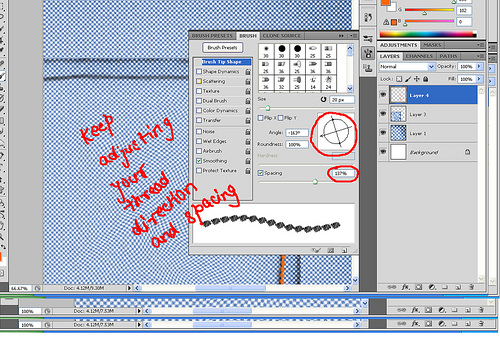
Task: Hide Layer 4 with its eye icon
Action: (383, 95)
